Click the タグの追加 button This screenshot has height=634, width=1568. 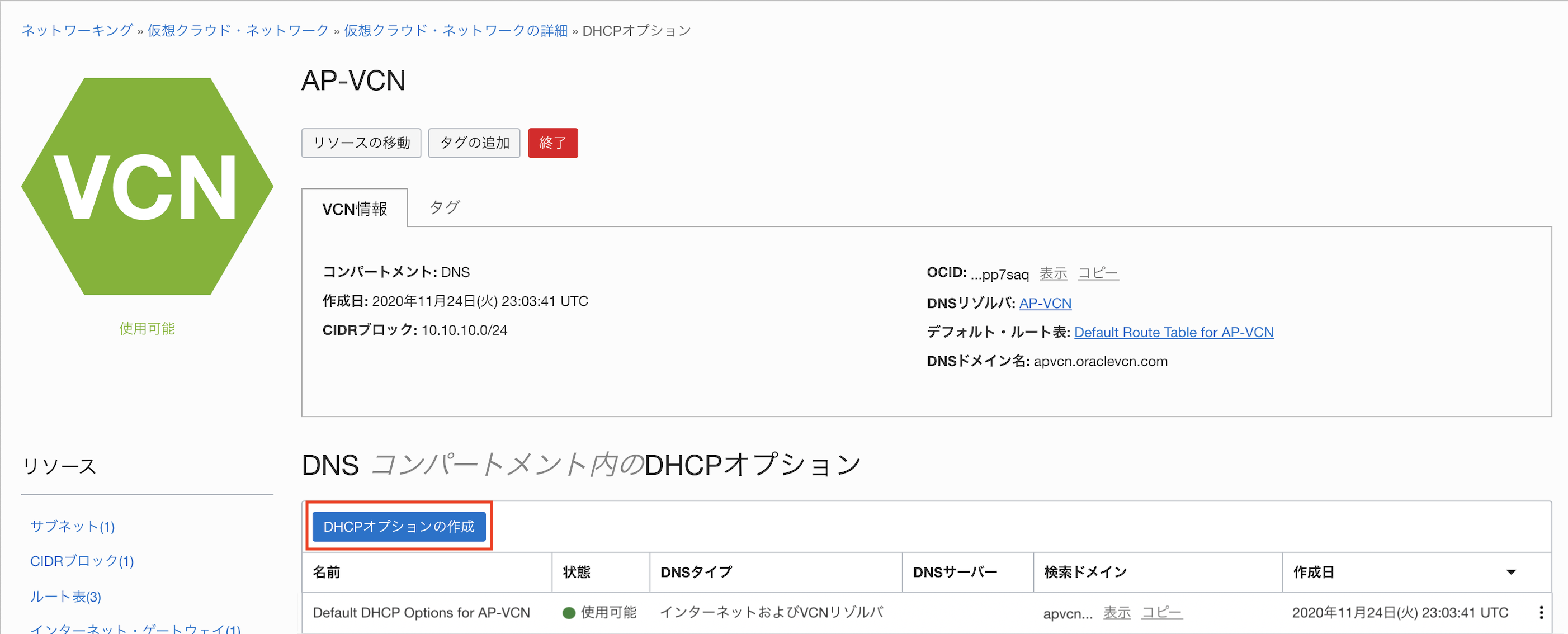(x=474, y=143)
